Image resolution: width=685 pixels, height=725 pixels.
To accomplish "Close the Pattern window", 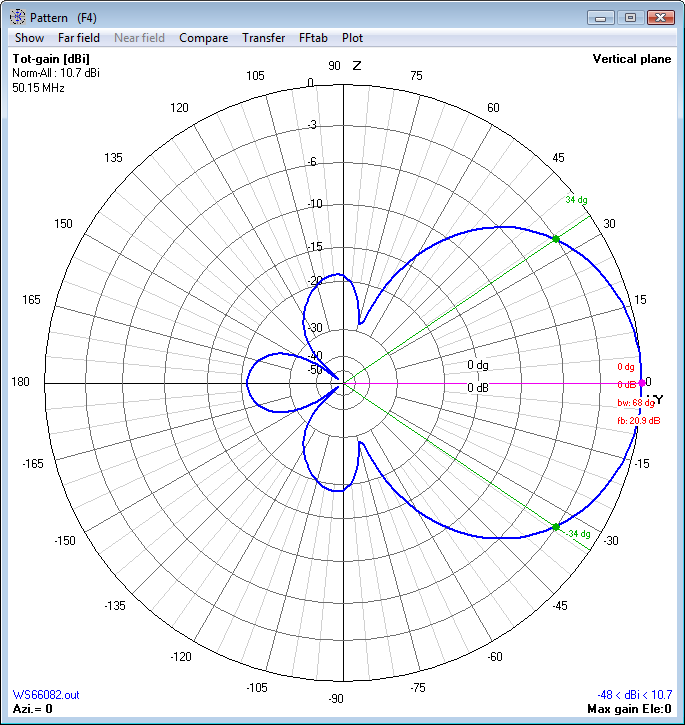I will click(x=660, y=18).
